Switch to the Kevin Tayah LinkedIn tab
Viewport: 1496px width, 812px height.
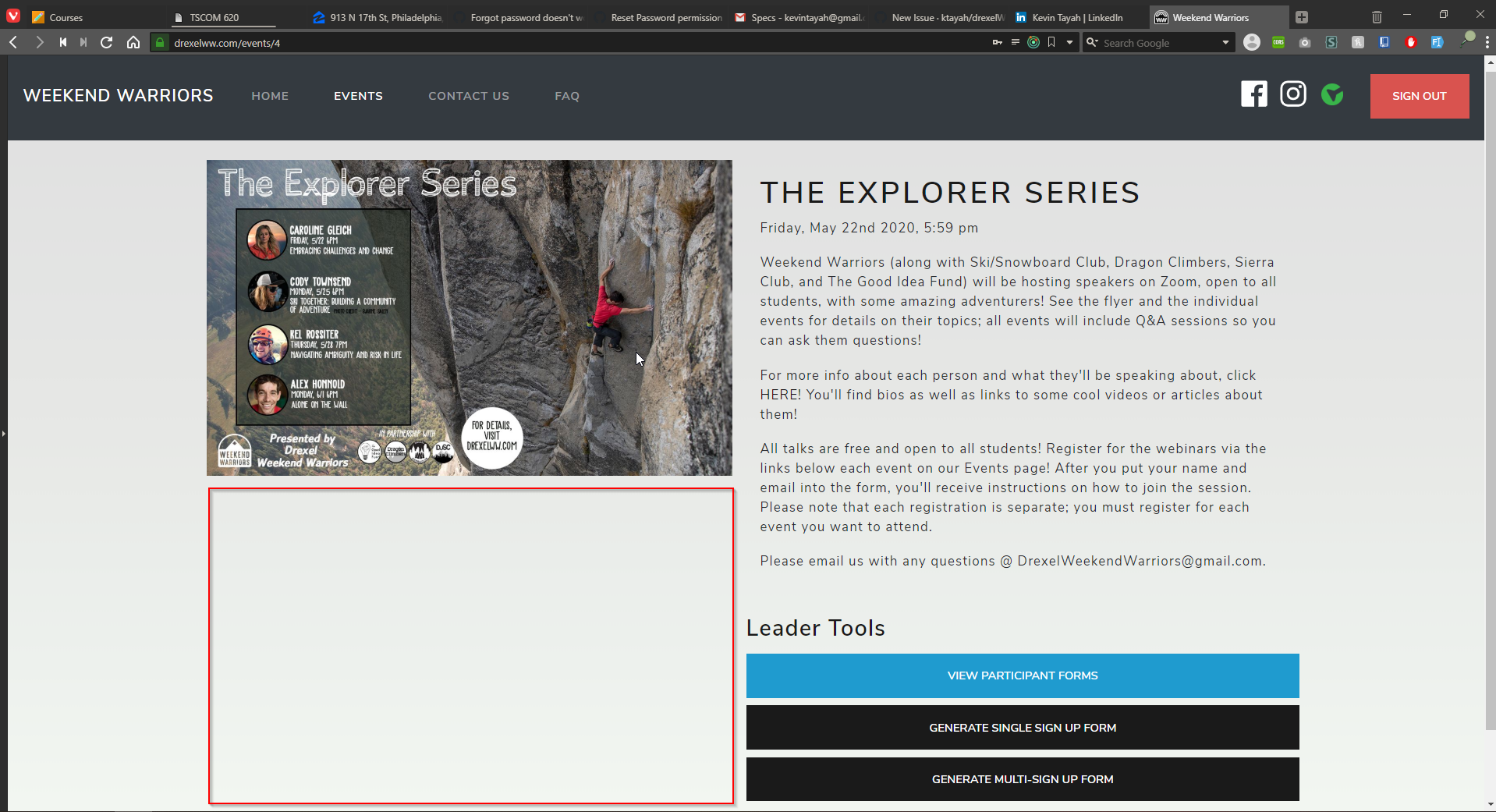pyautogui.click(x=1079, y=17)
